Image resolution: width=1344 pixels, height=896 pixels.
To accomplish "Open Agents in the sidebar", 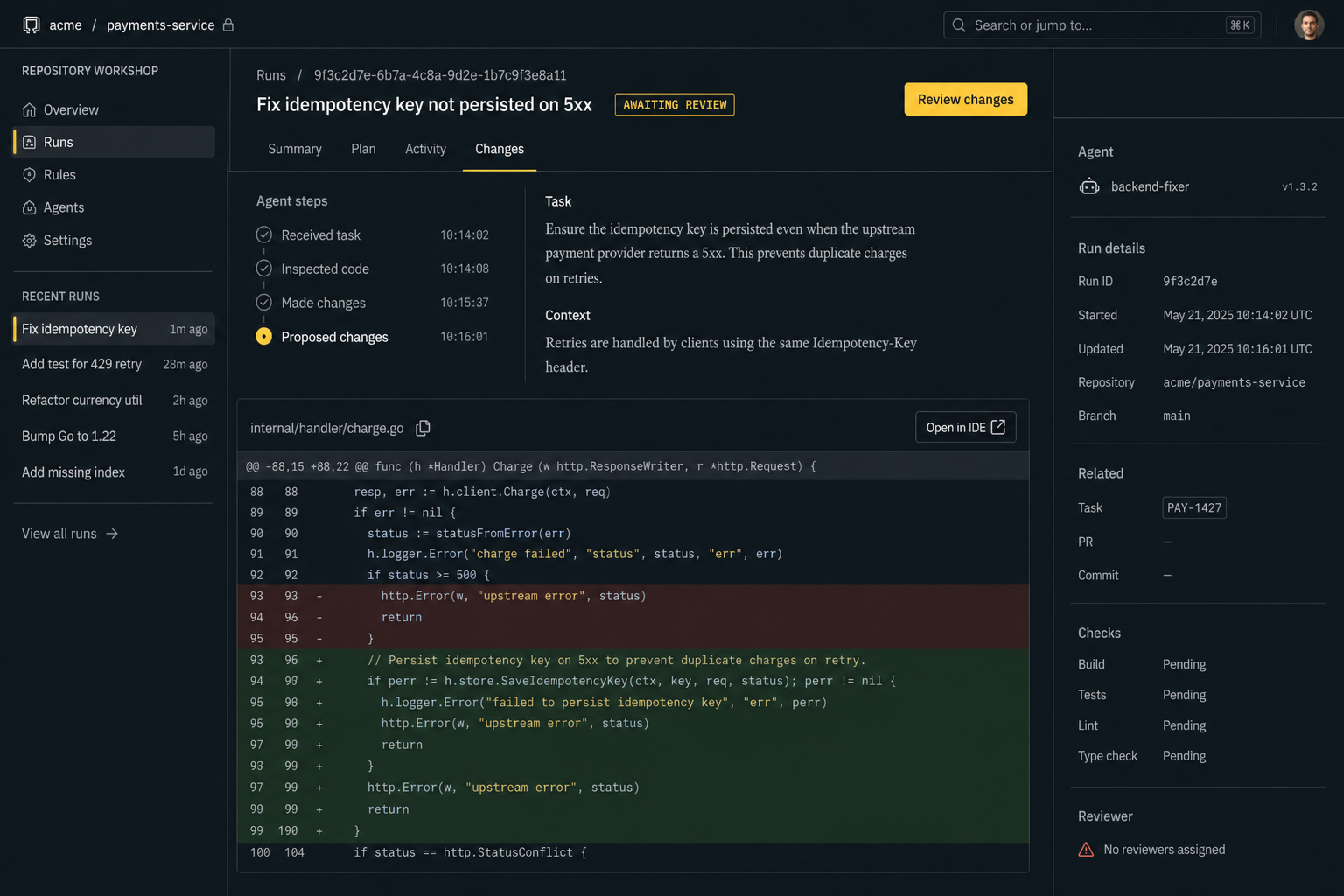I will pyautogui.click(x=114, y=207).
